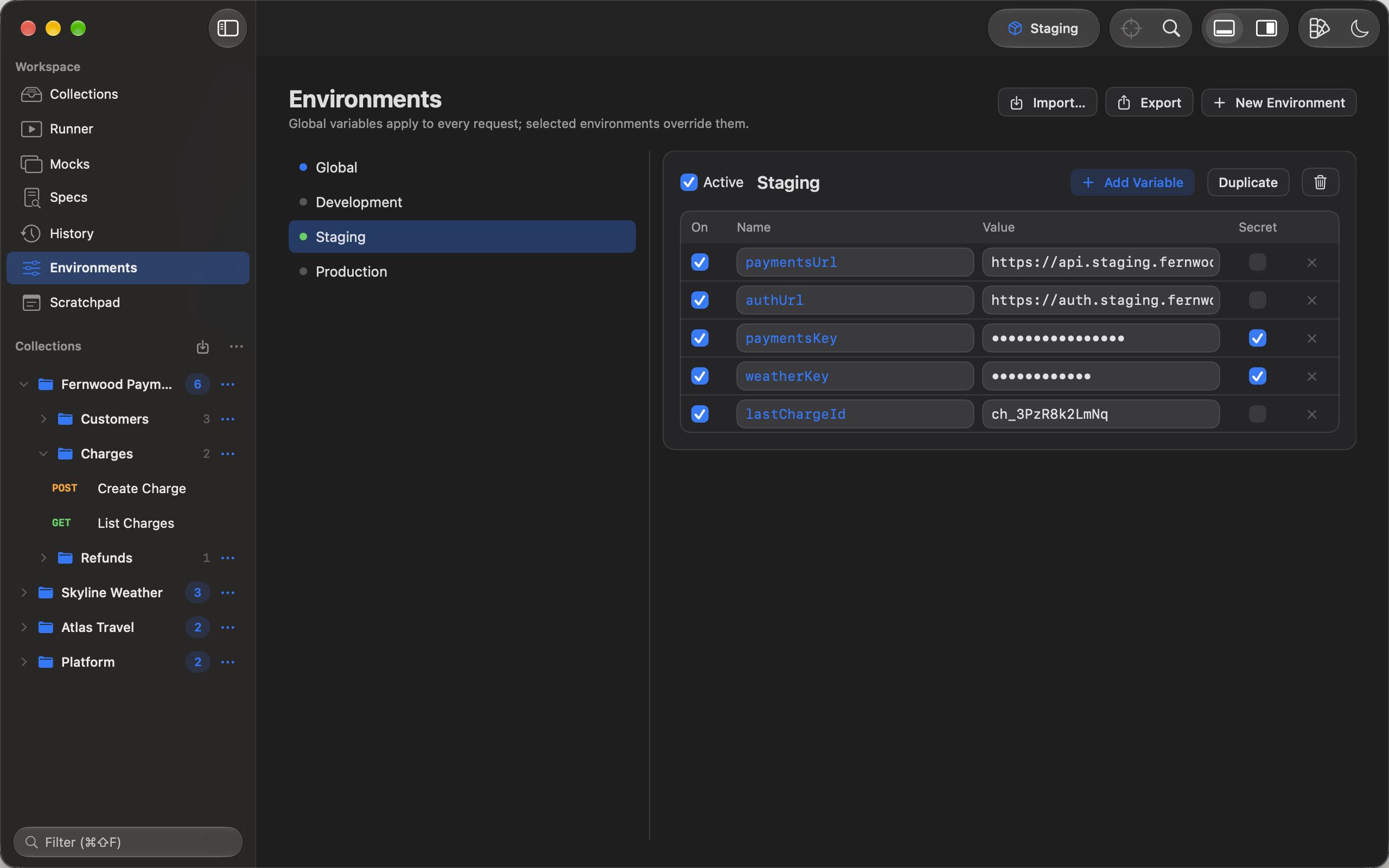Open the Collections header more-options ellipsis
1389x868 pixels.
(x=237, y=346)
